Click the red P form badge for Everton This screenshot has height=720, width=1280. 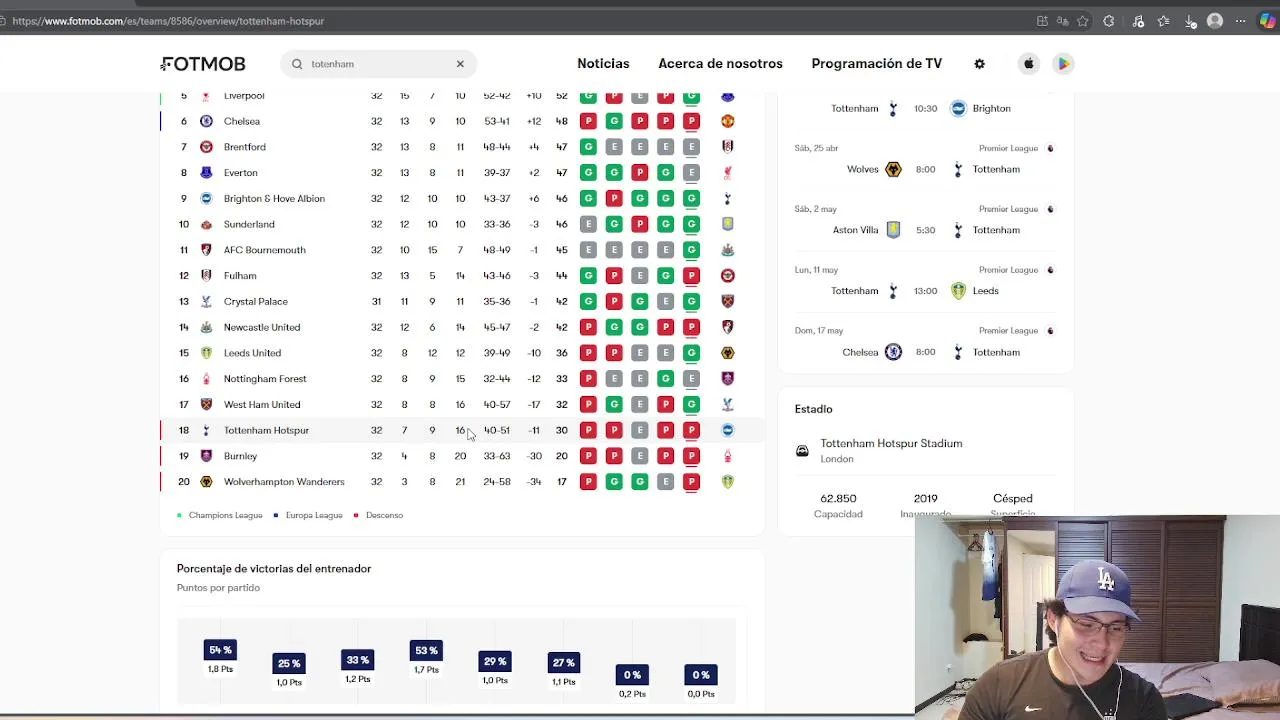(640, 173)
